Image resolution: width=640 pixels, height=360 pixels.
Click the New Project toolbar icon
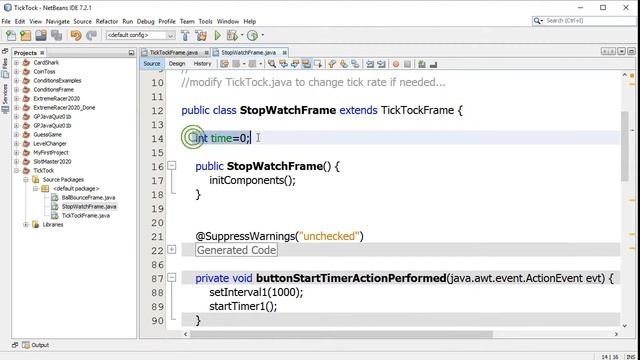coord(26,36)
